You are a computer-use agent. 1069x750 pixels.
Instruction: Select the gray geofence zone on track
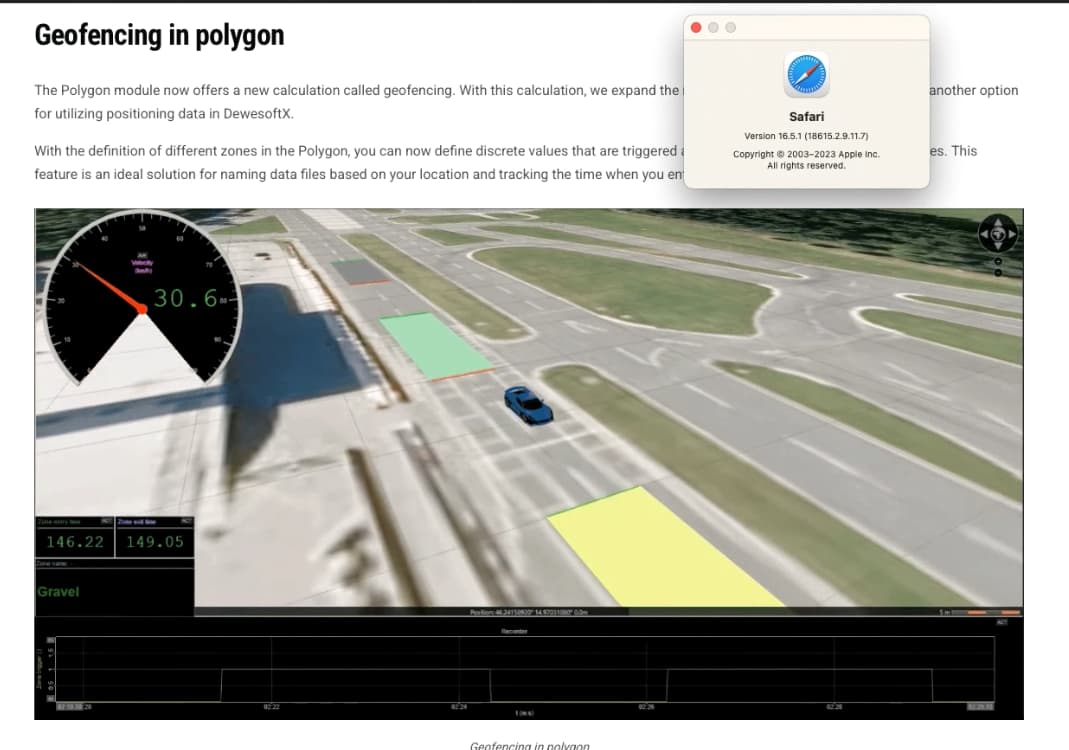point(359,270)
